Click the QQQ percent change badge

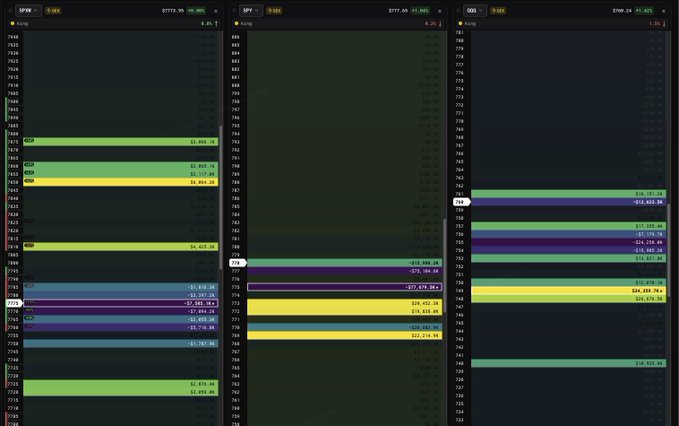[x=644, y=10]
